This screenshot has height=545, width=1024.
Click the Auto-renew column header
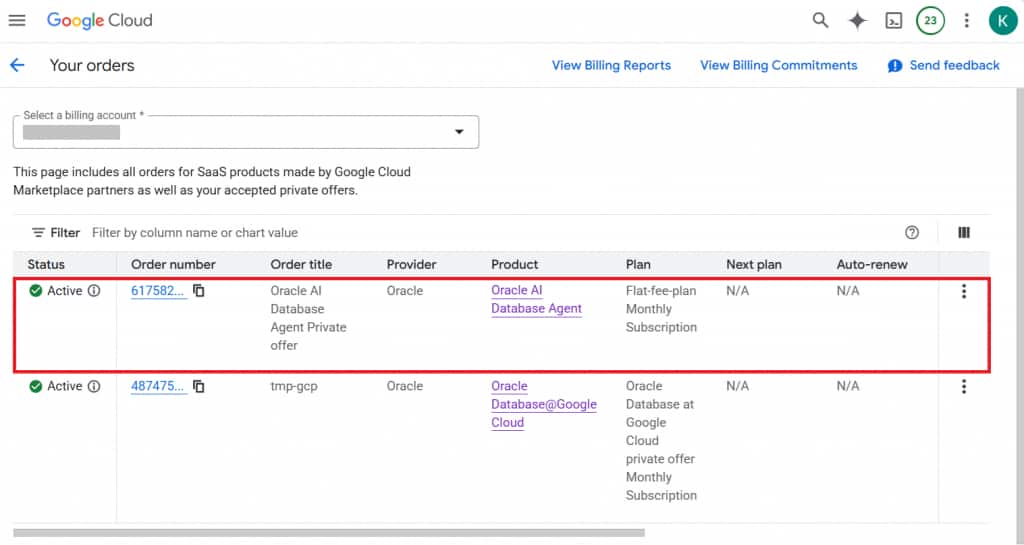tap(872, 264)
